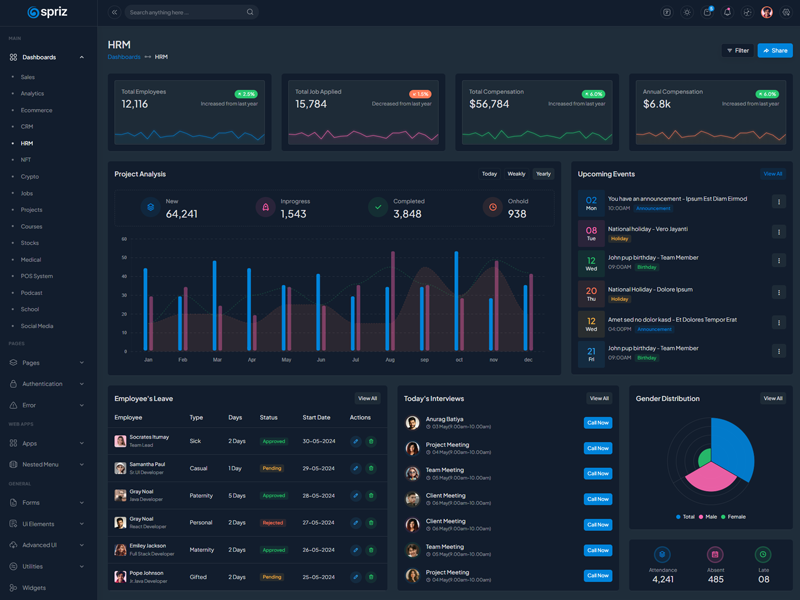Viewport: 800px width, 600px height.
Task: Collapse the sidebar with double-chevron icon
Action: click(114, 12)
